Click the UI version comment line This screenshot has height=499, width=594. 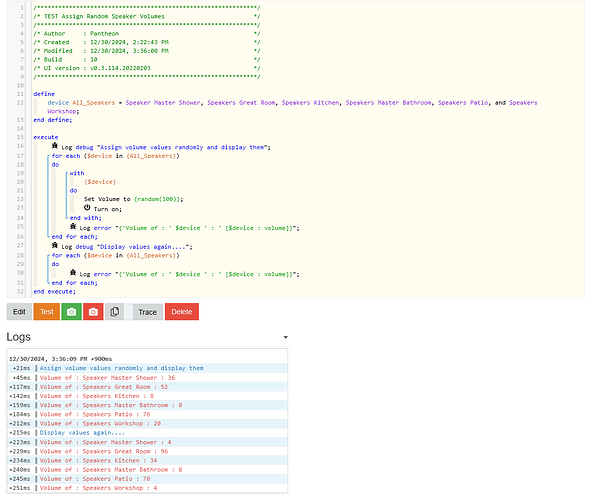tap(147, 68)
